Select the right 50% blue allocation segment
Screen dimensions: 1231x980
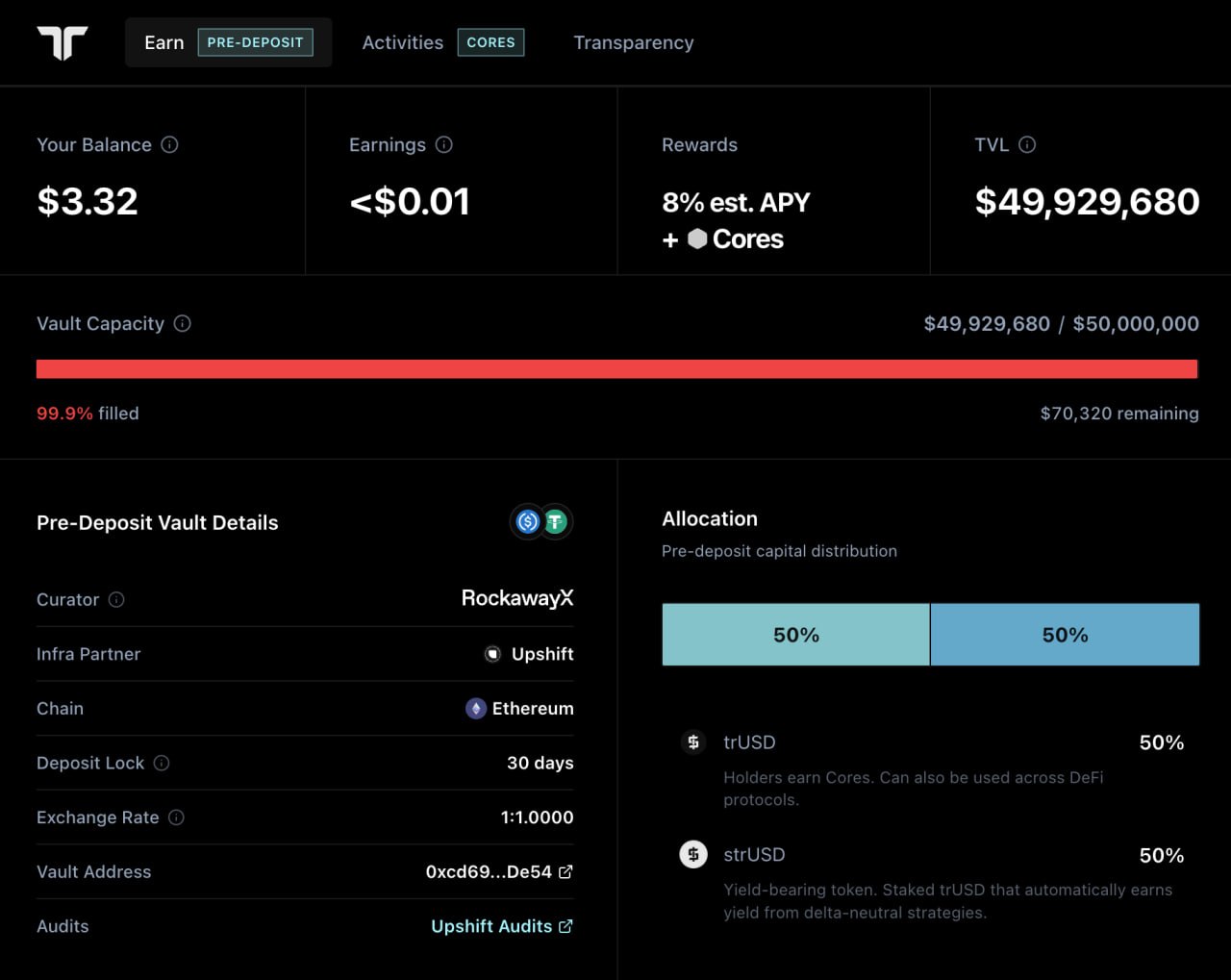point(1065,635)
